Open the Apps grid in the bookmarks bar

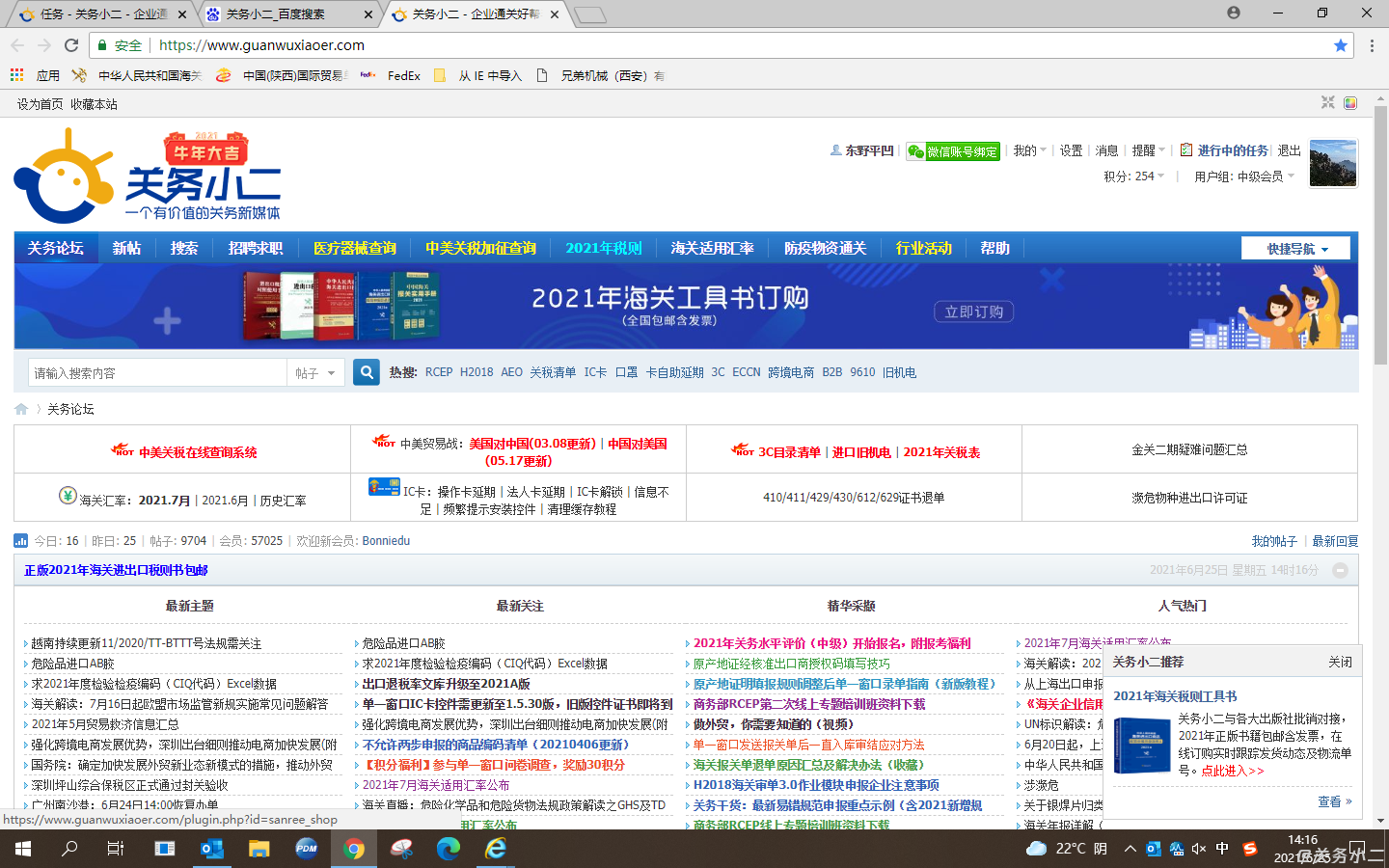point(16,75)
